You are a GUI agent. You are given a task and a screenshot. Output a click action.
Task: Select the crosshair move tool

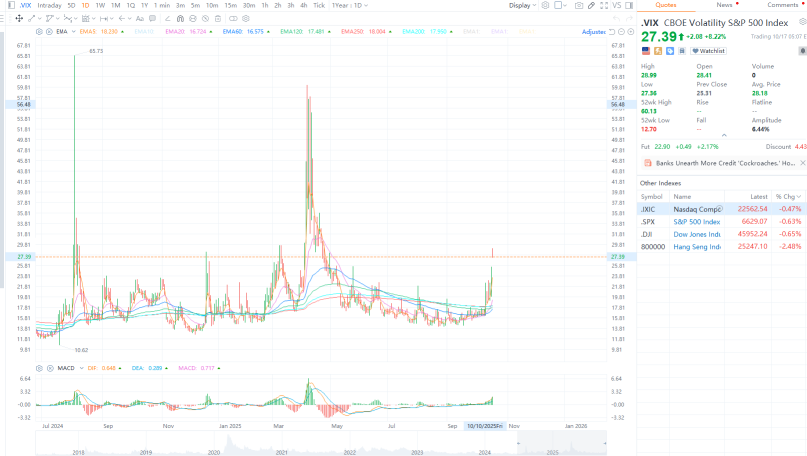coord(20,18)
